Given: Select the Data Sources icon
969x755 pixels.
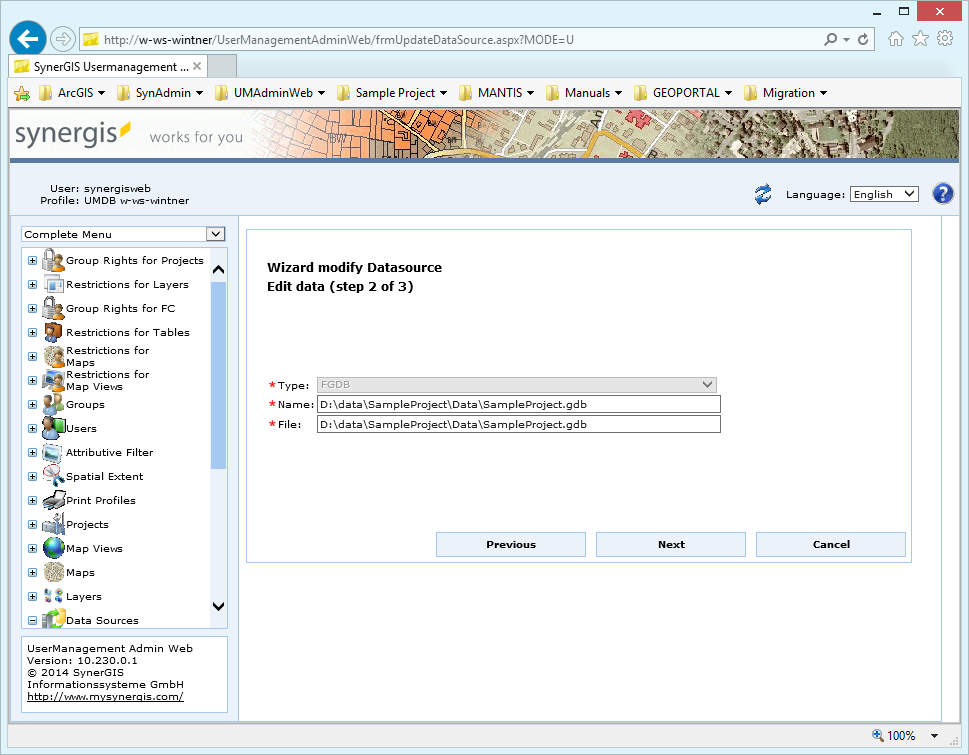Looking at the screenshot, I should [x=52, y=619].
